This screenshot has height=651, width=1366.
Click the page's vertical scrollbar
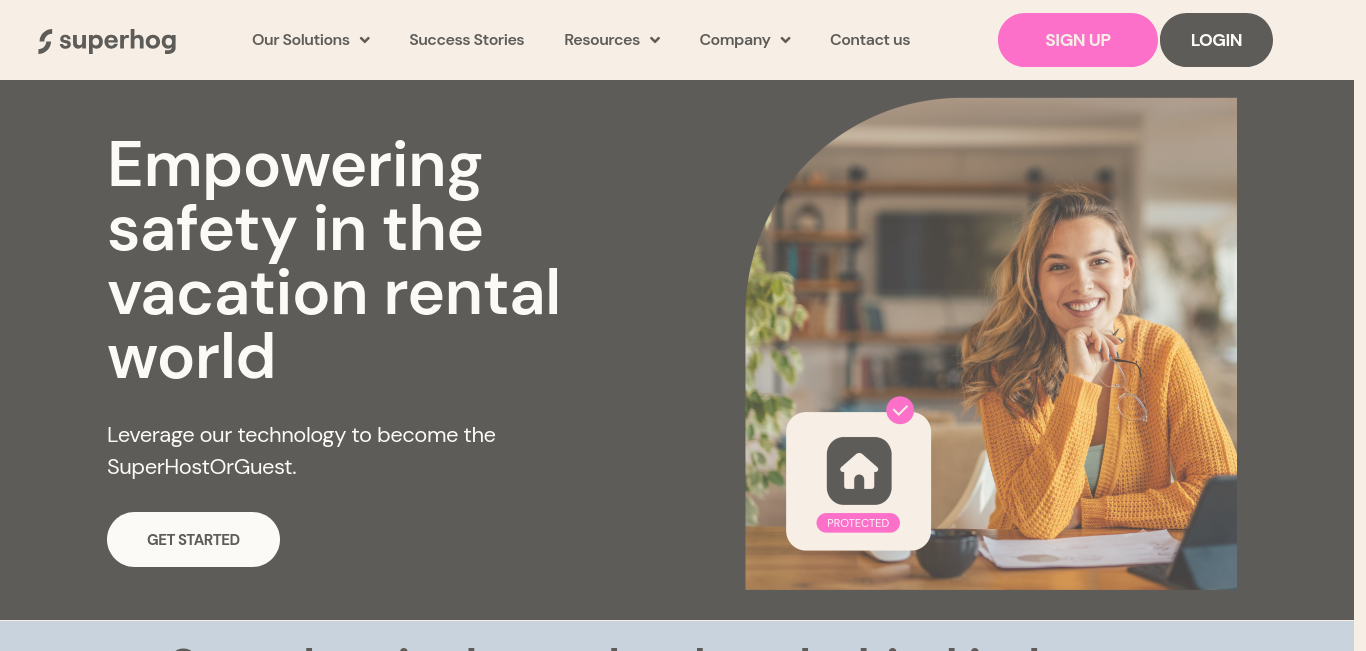click(x=1360, y=325)
